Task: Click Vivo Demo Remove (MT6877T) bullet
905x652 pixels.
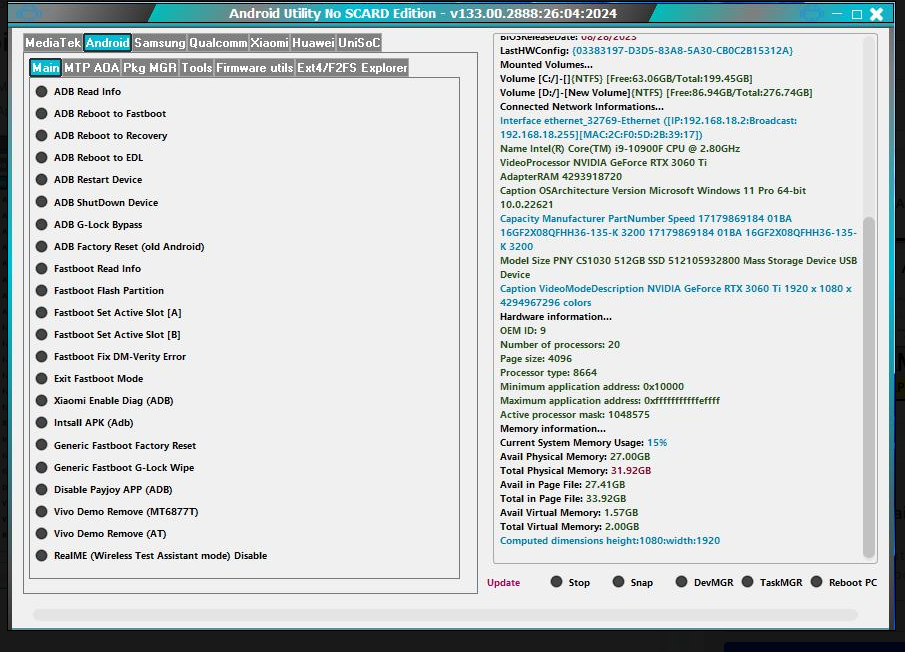Action: tap(42, 512)
